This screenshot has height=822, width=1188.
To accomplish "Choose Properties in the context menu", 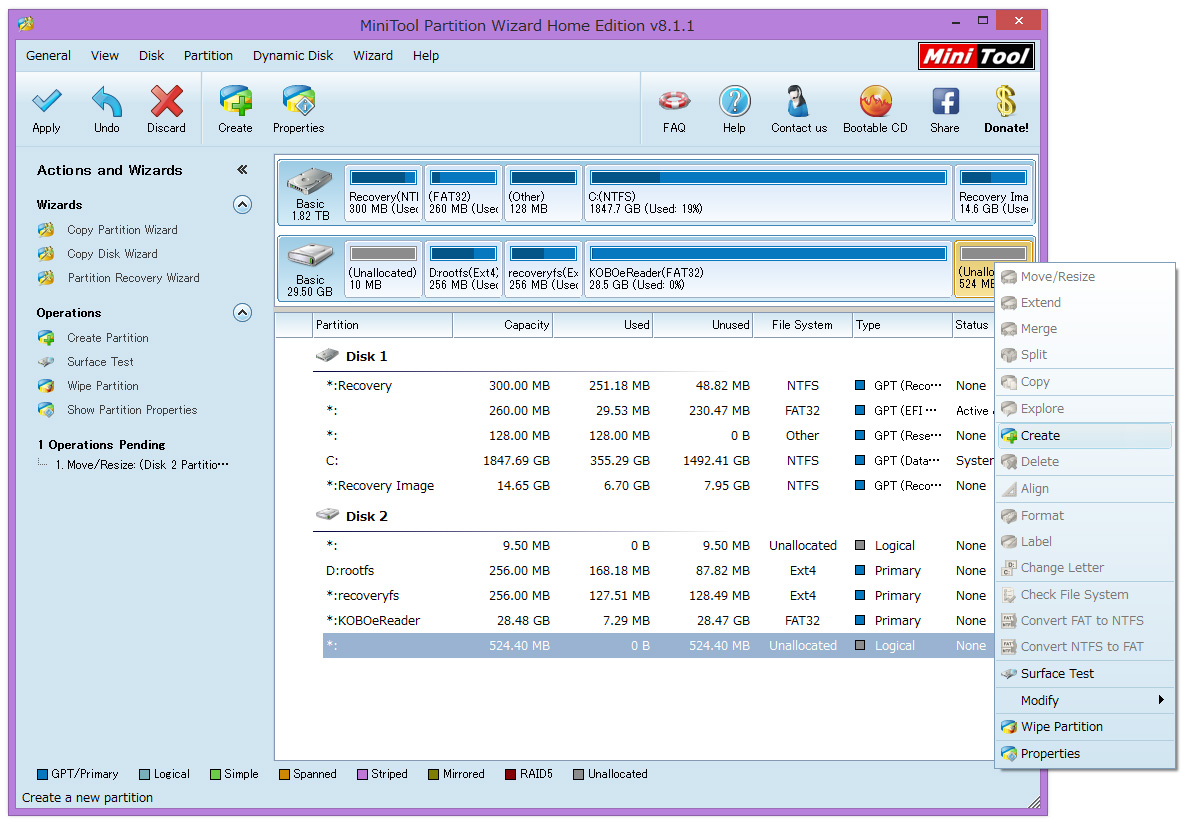I will 1085,754.
